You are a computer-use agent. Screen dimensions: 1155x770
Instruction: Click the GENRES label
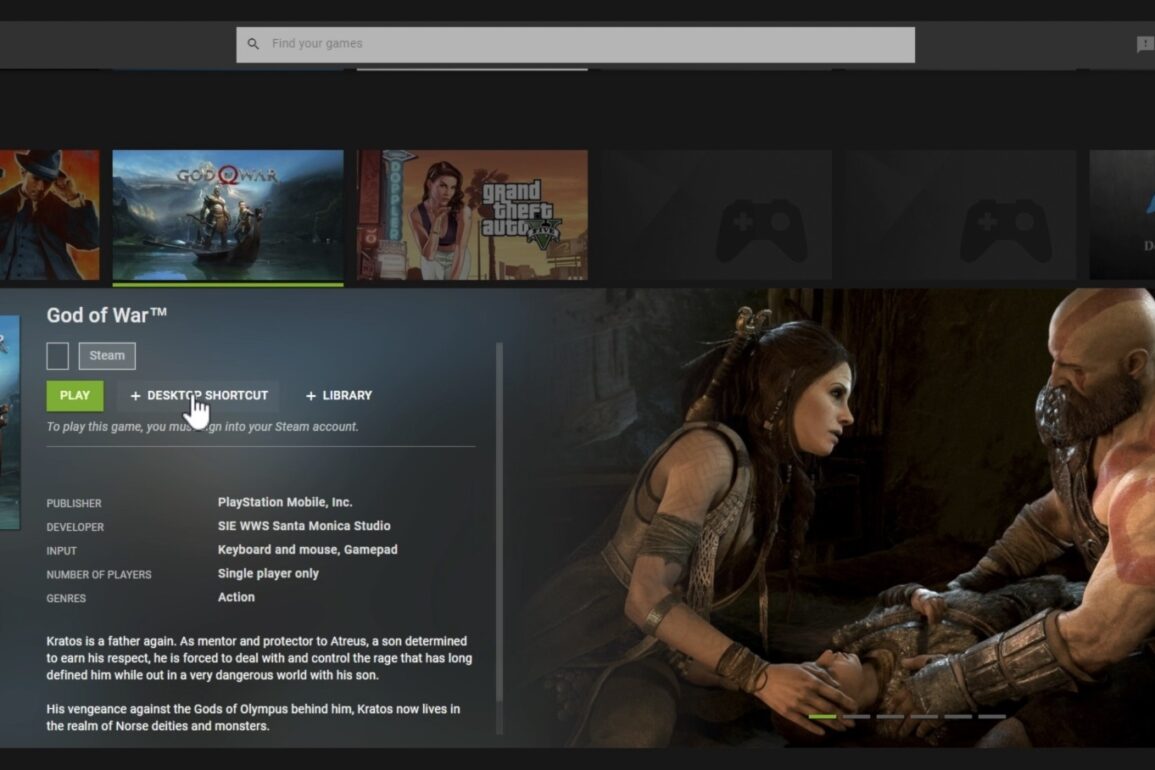(x=66, y=598)
